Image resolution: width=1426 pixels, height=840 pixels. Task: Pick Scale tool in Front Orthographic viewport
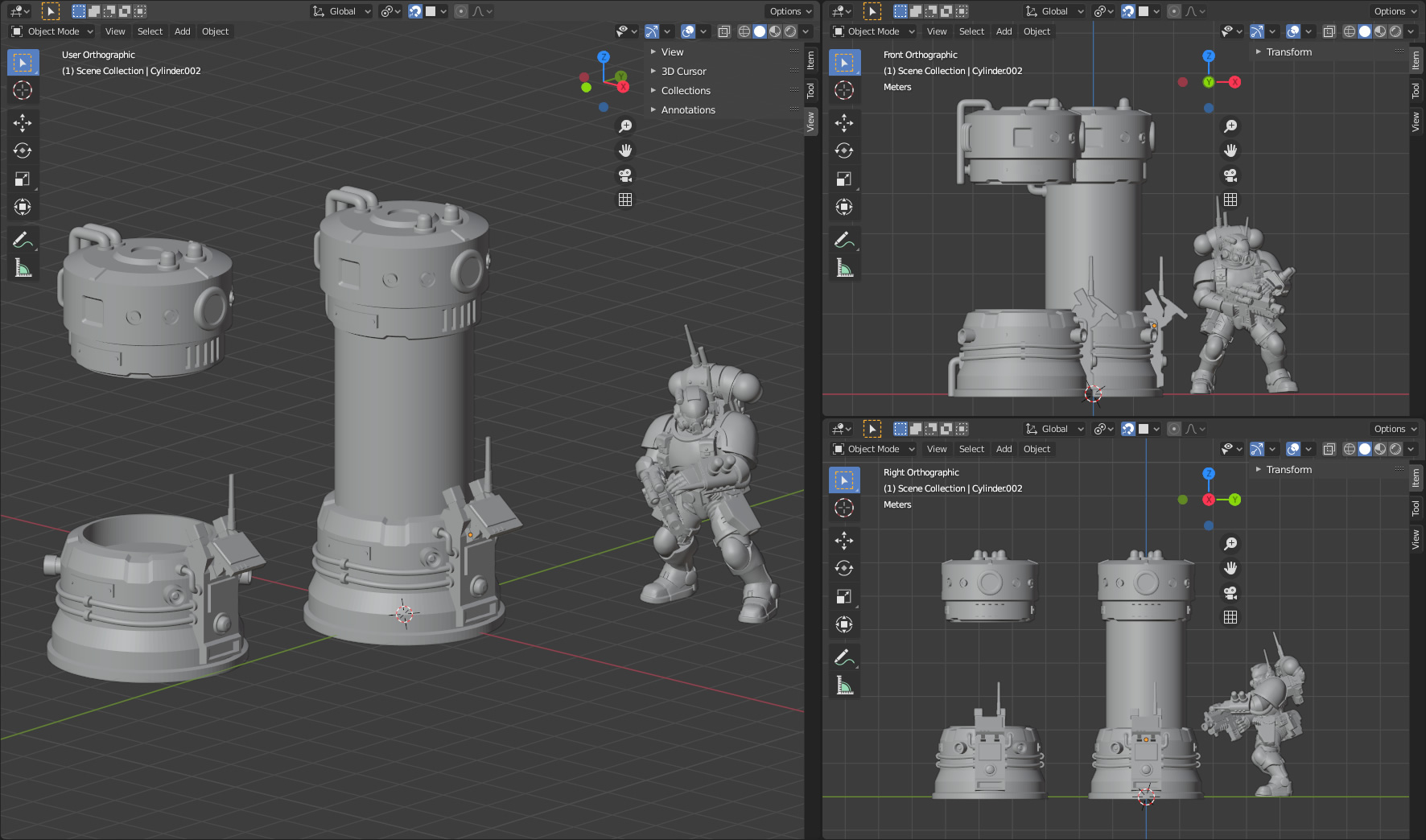(844, 179)
